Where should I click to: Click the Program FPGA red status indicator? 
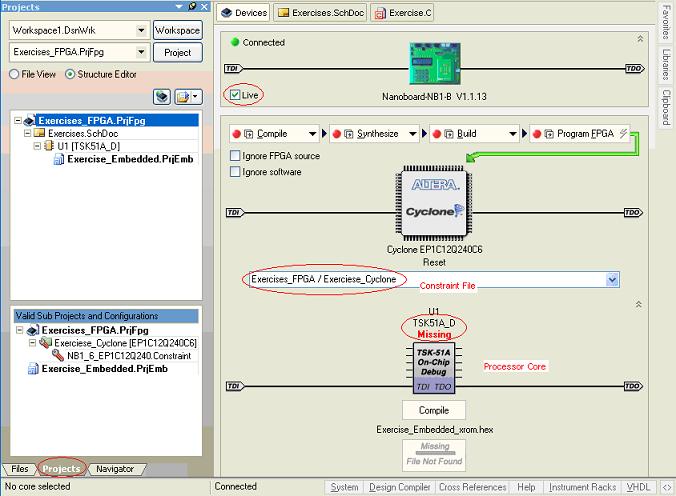537,134
